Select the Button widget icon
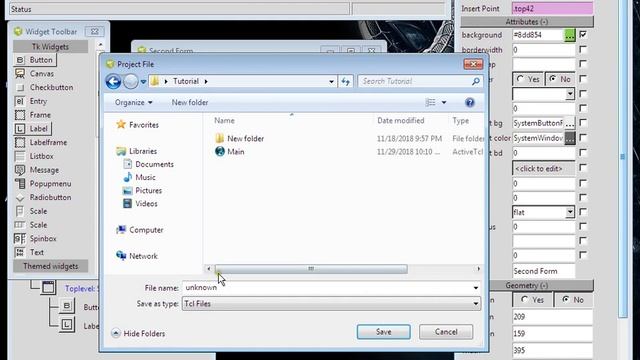The height and width of the screenshot is (360, 640). (20, 60)
